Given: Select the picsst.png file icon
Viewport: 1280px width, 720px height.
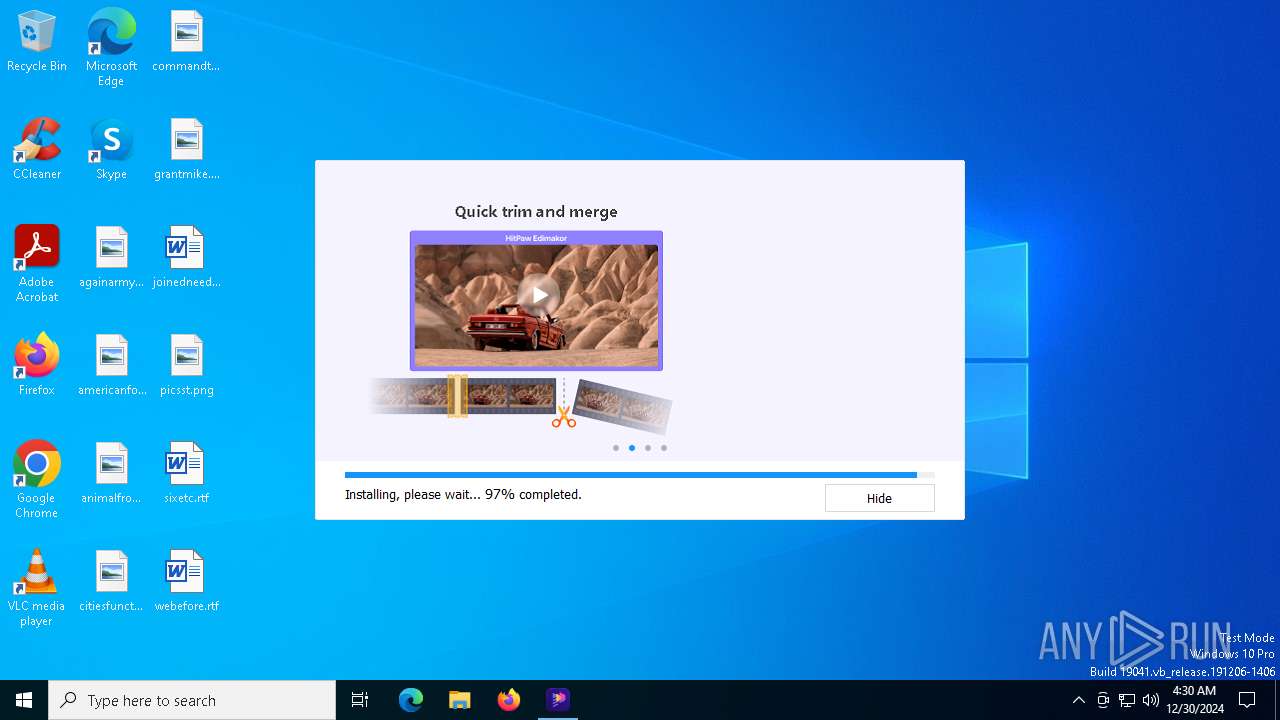Looking at the screenshot, I should click(x=186, y=366).
